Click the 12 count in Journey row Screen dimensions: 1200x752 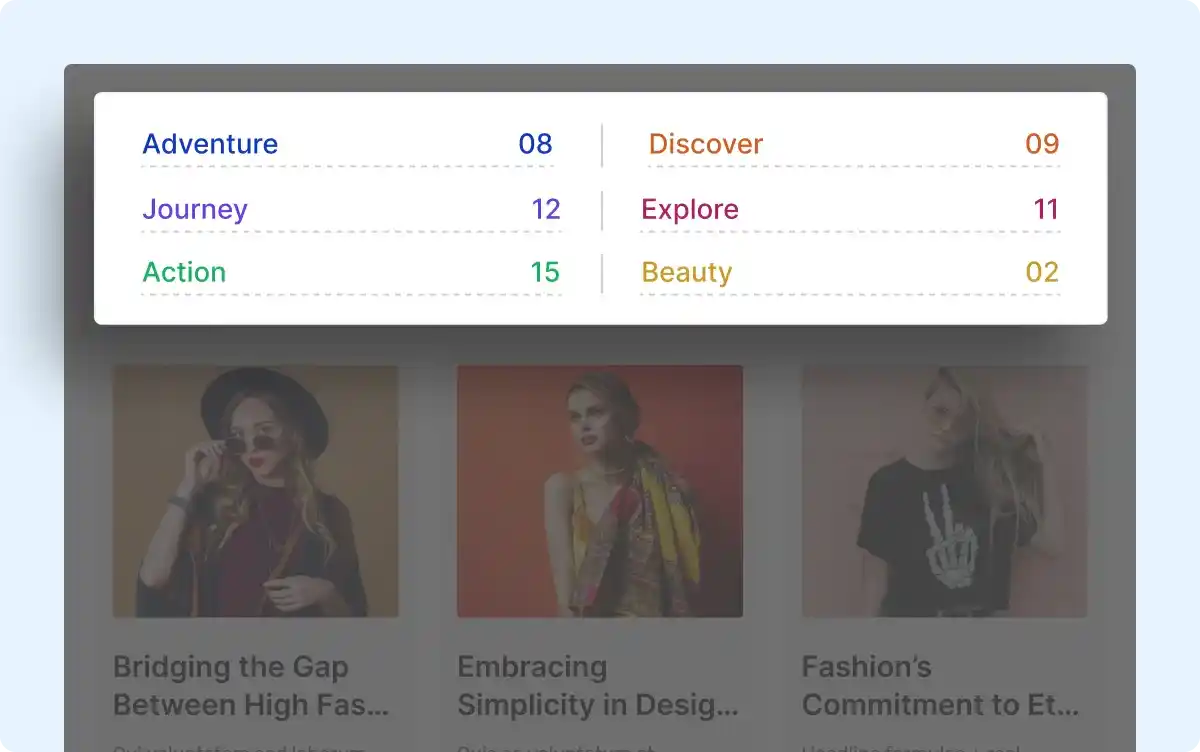click(546, 210)
